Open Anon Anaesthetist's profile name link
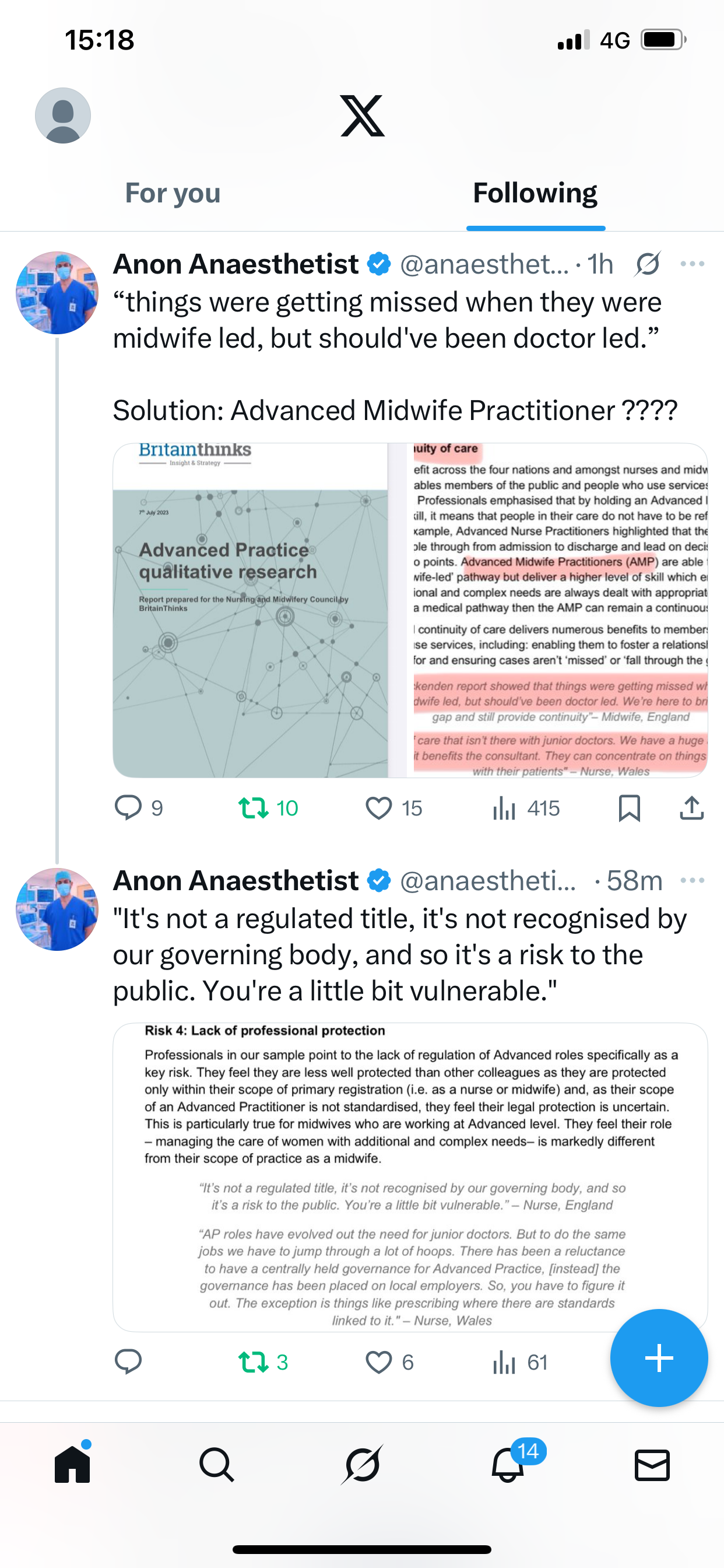 pyautogui.click(x=236, y=264)
